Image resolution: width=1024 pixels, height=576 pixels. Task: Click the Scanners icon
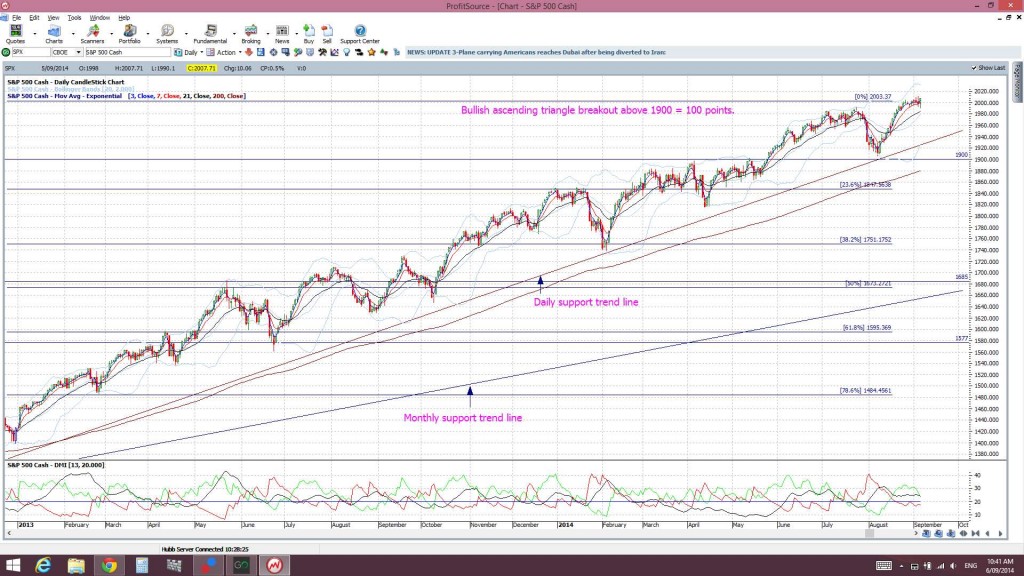(92, 33)
